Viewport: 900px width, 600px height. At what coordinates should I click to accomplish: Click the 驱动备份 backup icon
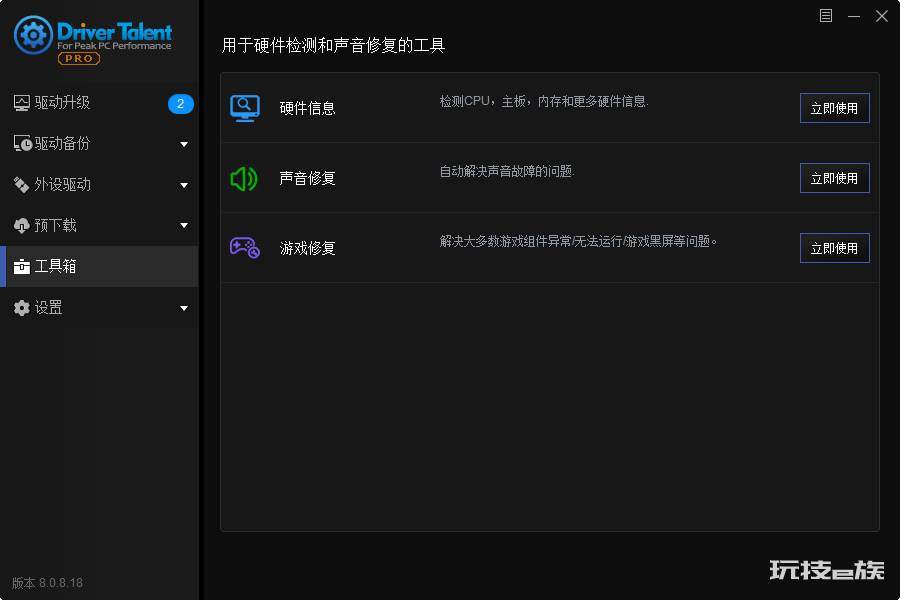point(22,144)
